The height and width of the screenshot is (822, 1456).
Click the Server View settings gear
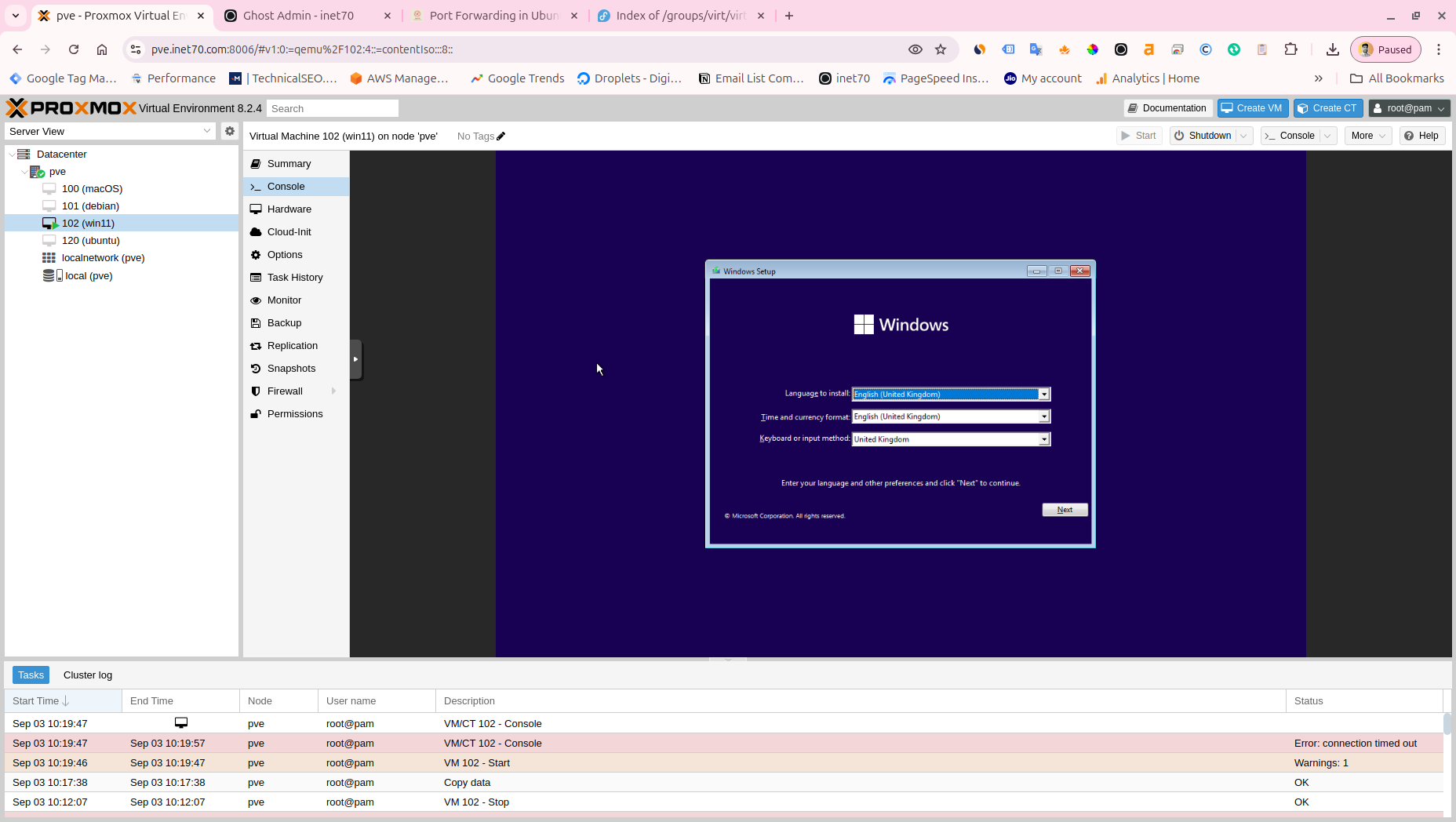click(230, 131)
